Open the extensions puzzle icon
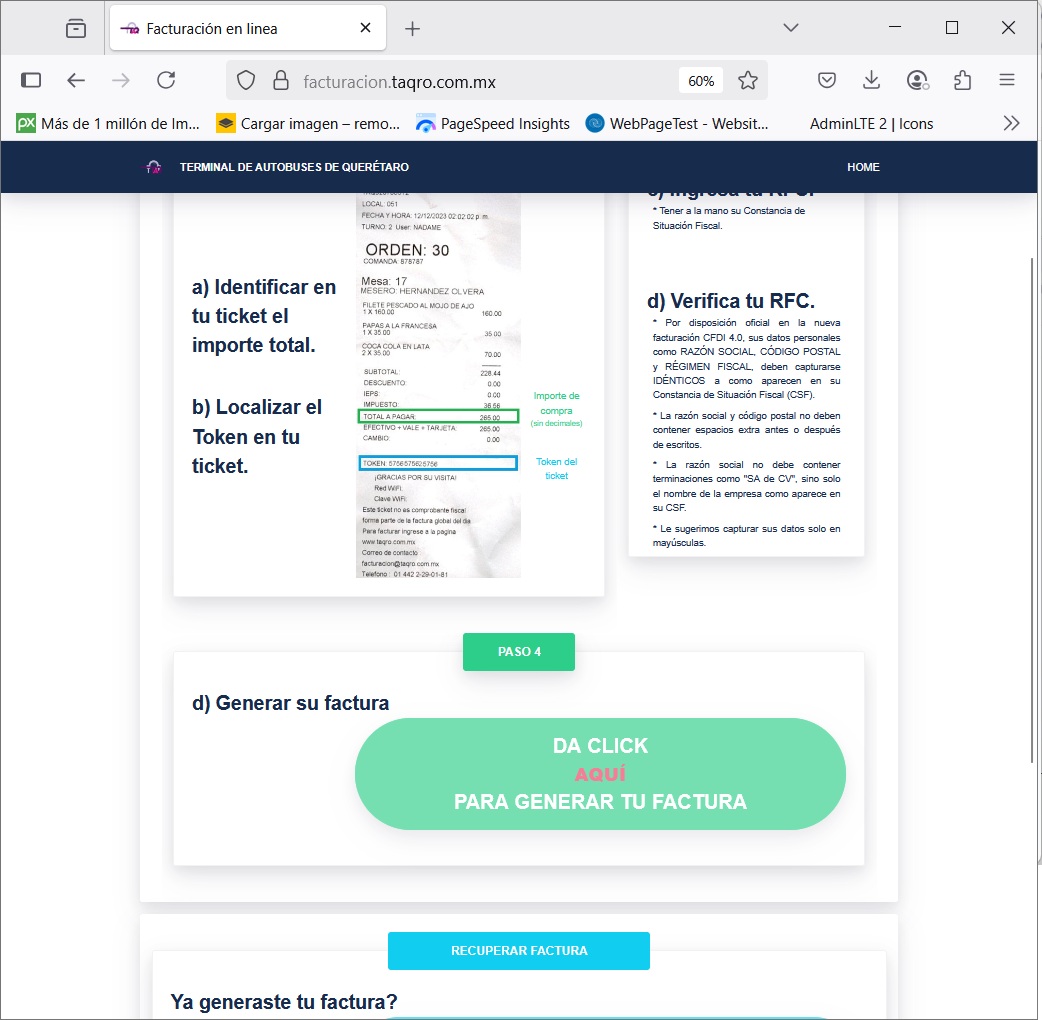 pos(962,81)
